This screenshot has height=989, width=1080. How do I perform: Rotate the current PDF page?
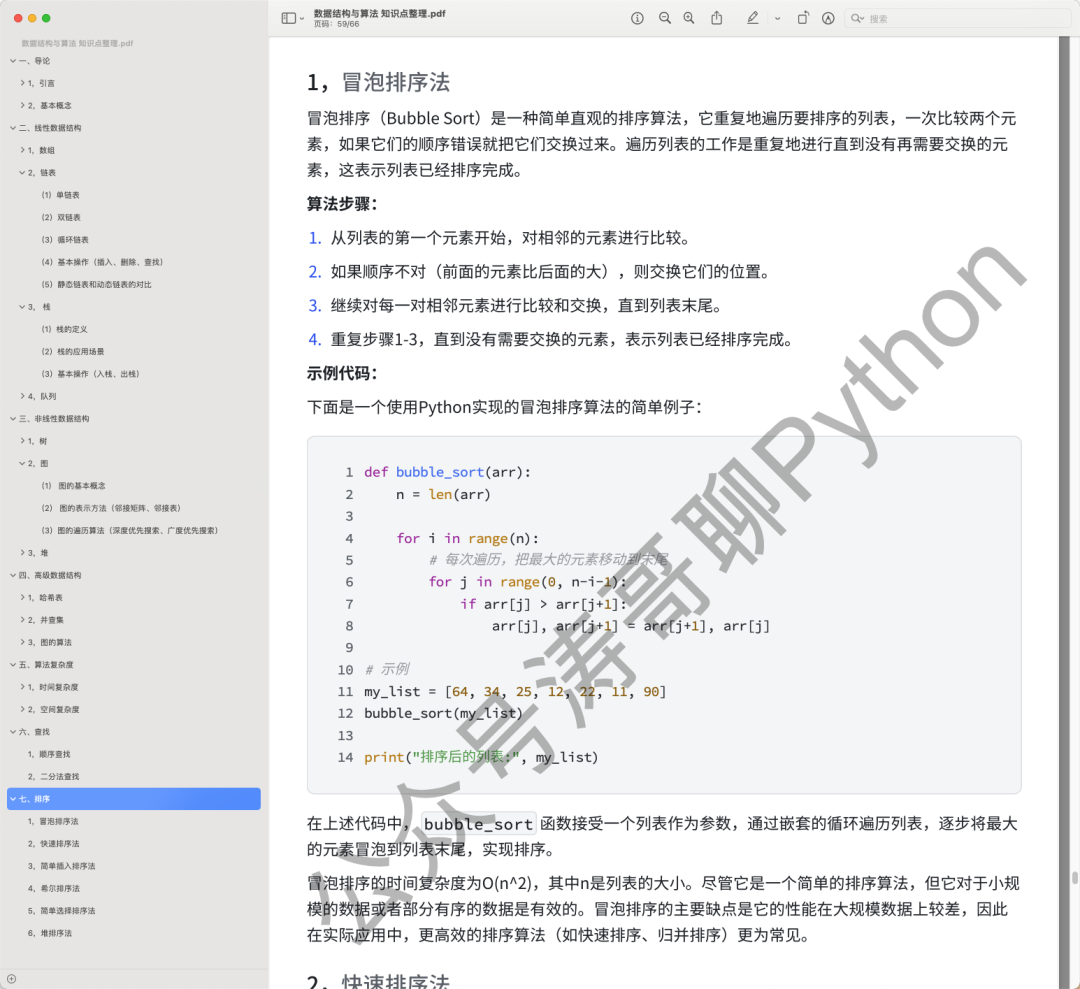pyautogui.click(x=803, y=17)
